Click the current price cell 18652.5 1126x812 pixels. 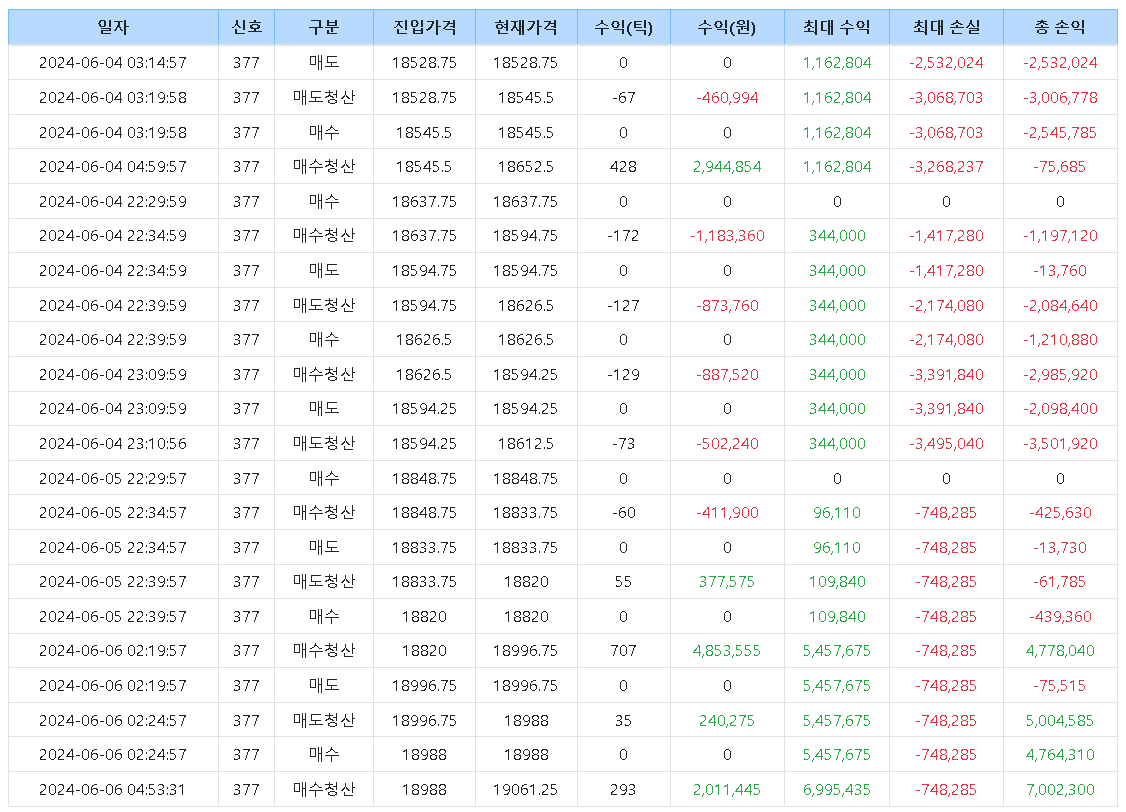525,167
